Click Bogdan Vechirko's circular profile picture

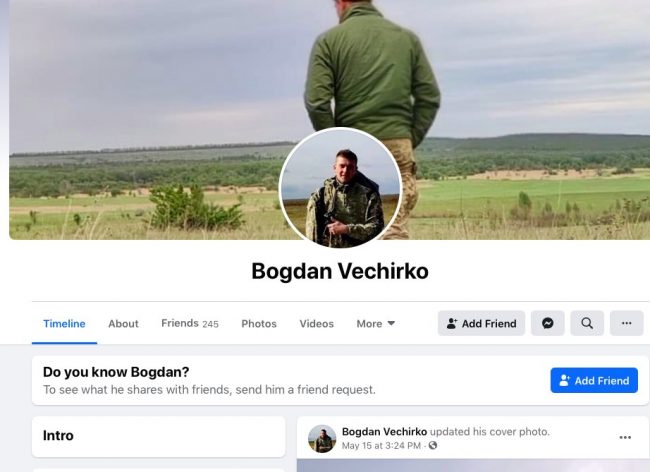click(340, 189)
